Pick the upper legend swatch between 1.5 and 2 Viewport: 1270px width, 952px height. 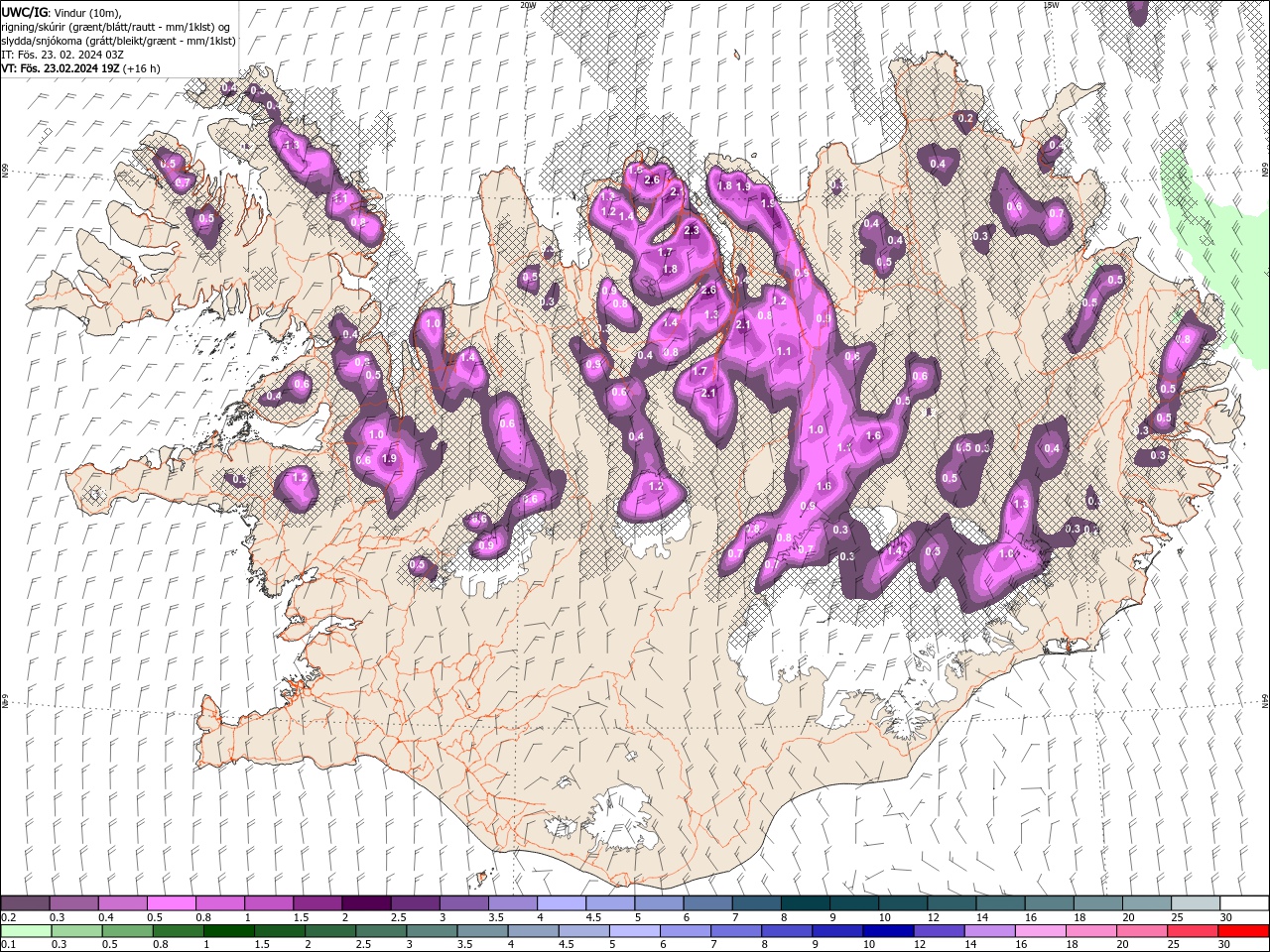pyautogui.click(x=317, y=903)
